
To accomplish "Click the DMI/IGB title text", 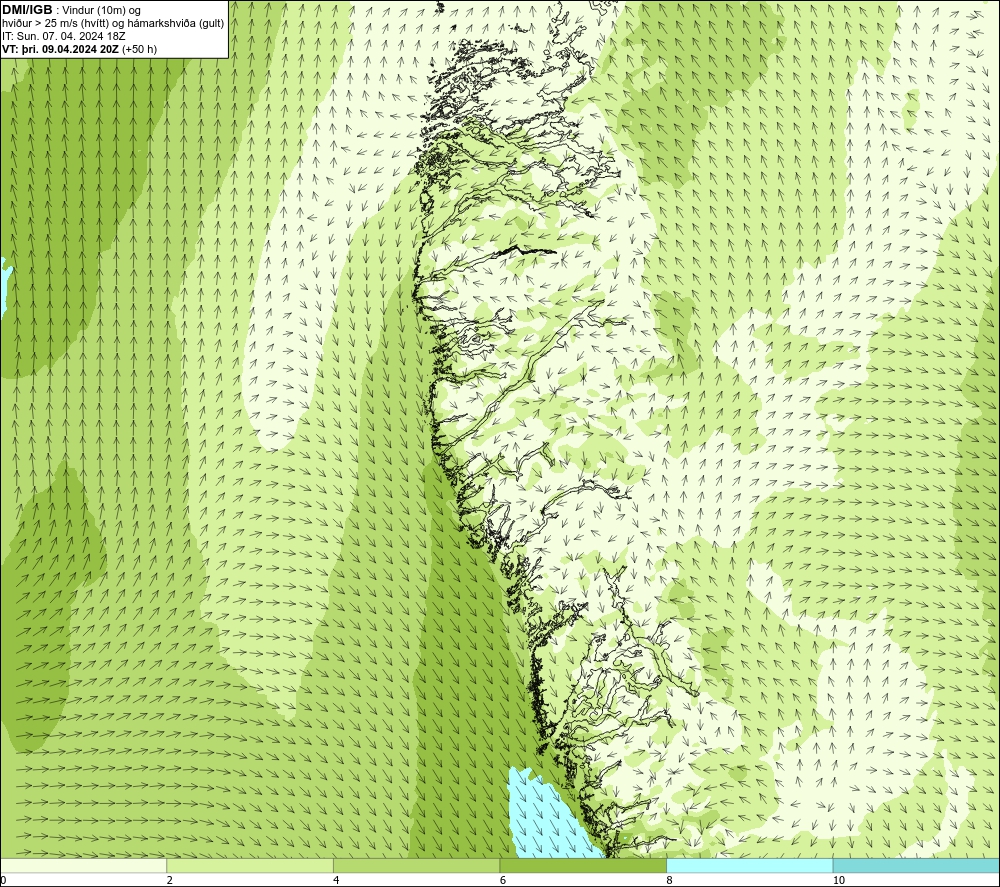I will pos(27,10).
